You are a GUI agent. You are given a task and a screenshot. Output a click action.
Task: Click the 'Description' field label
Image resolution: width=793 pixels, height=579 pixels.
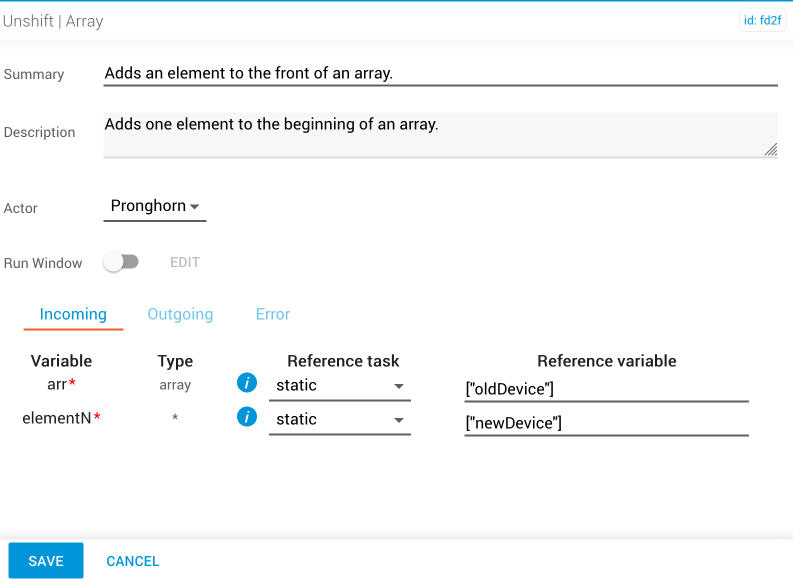pyautogui.click(x=39, y=132)
